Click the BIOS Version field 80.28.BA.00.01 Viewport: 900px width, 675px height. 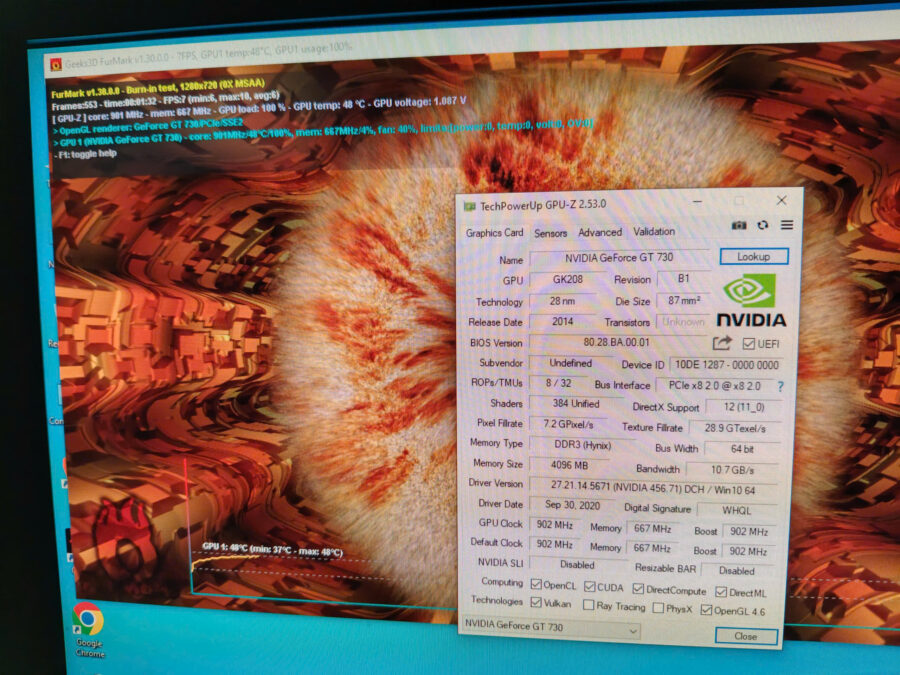tap(617, 343)
